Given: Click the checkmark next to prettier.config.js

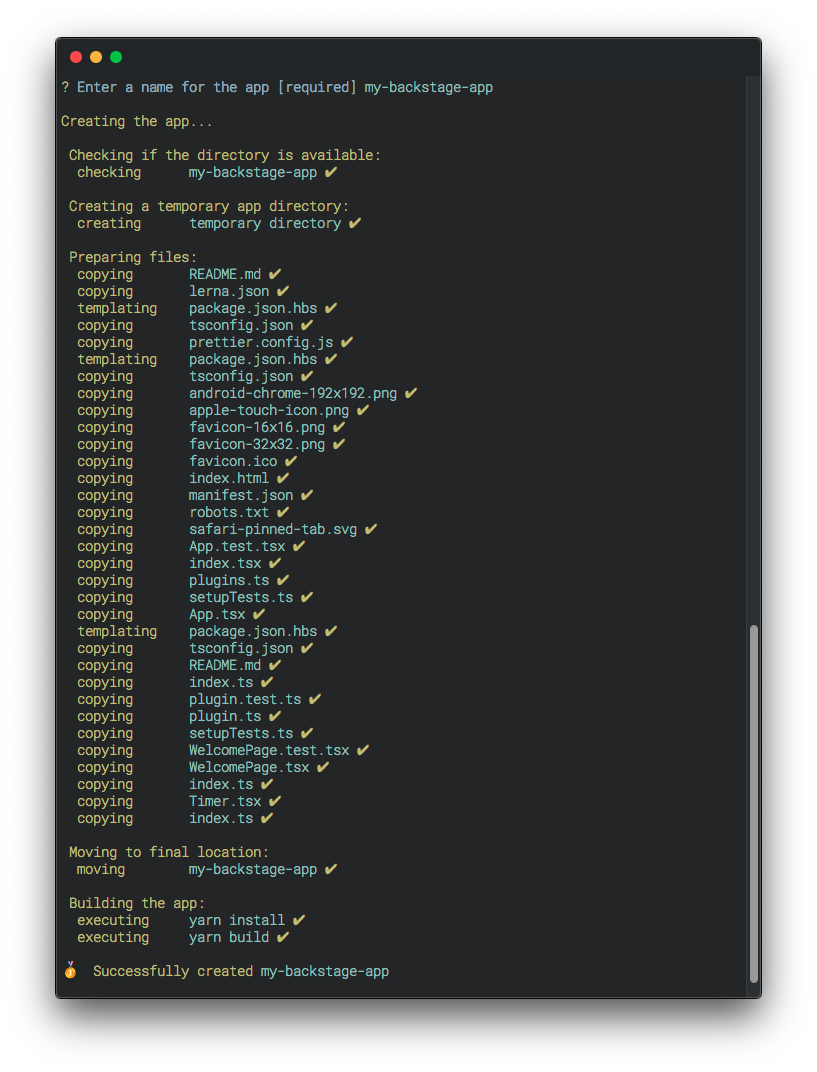Looking at the screenshot, I should pos(347,342).
